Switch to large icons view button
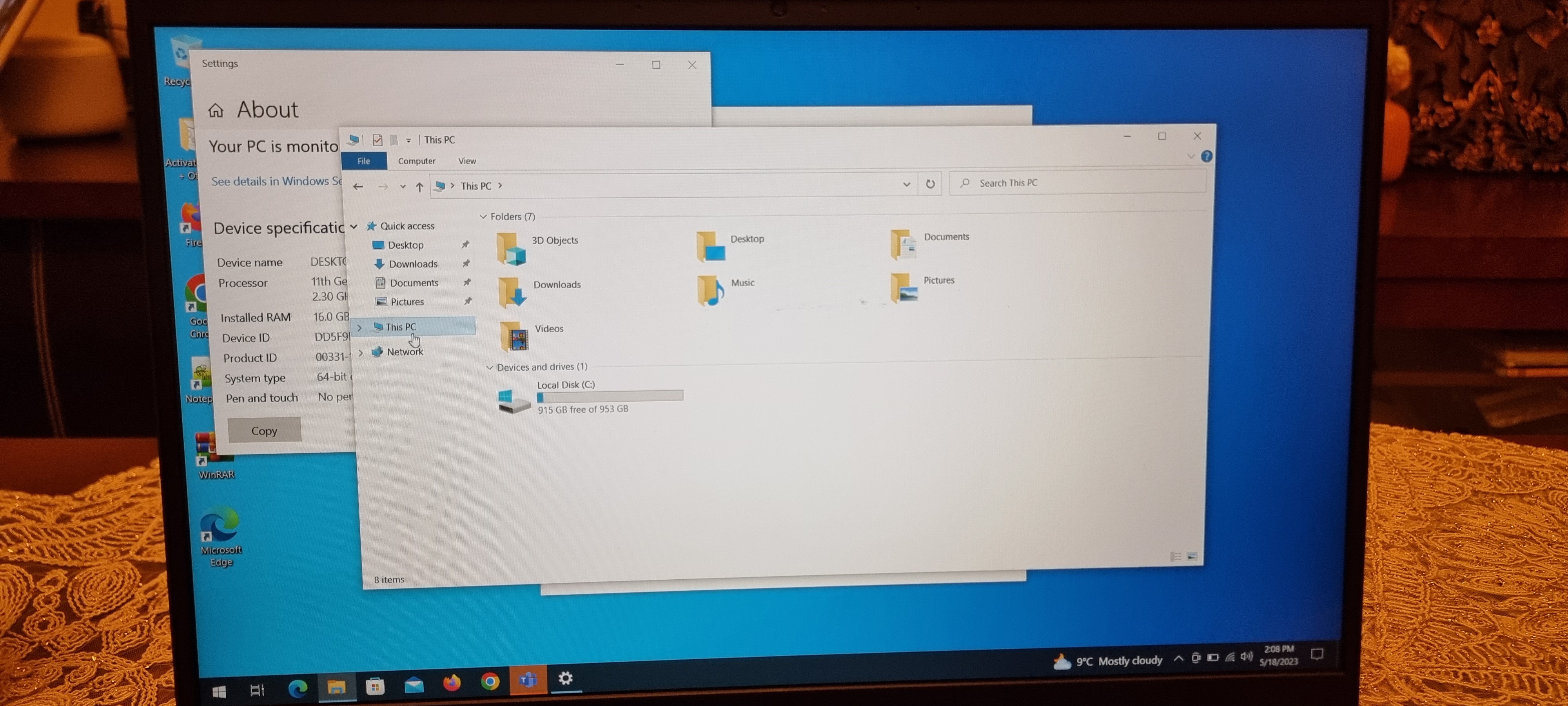This screenshot has height=706, width=1568. [1192, 557]
